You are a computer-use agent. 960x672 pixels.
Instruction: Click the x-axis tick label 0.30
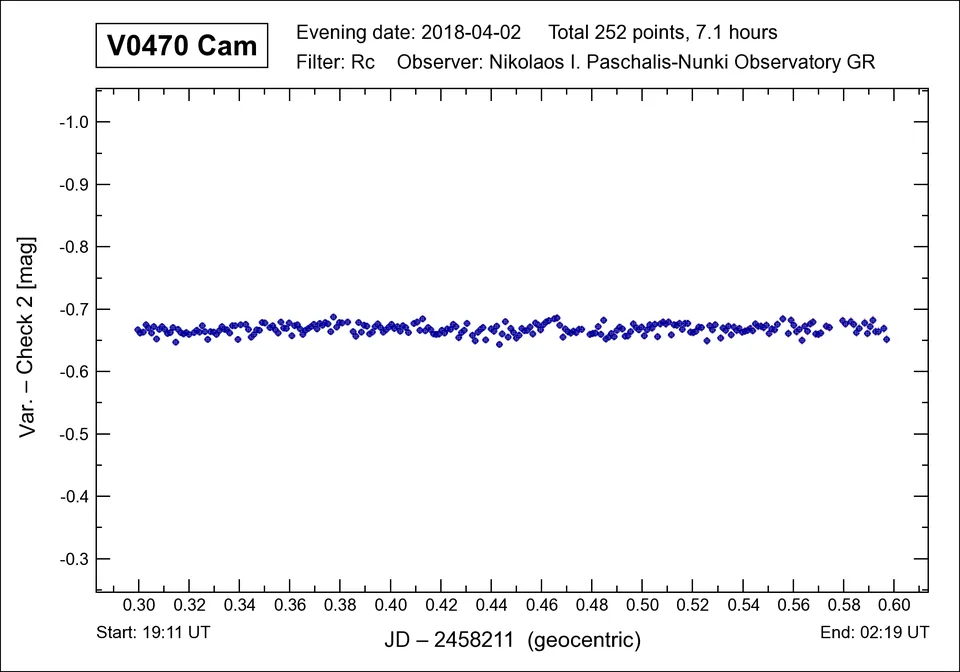click(x=139, y=605)
